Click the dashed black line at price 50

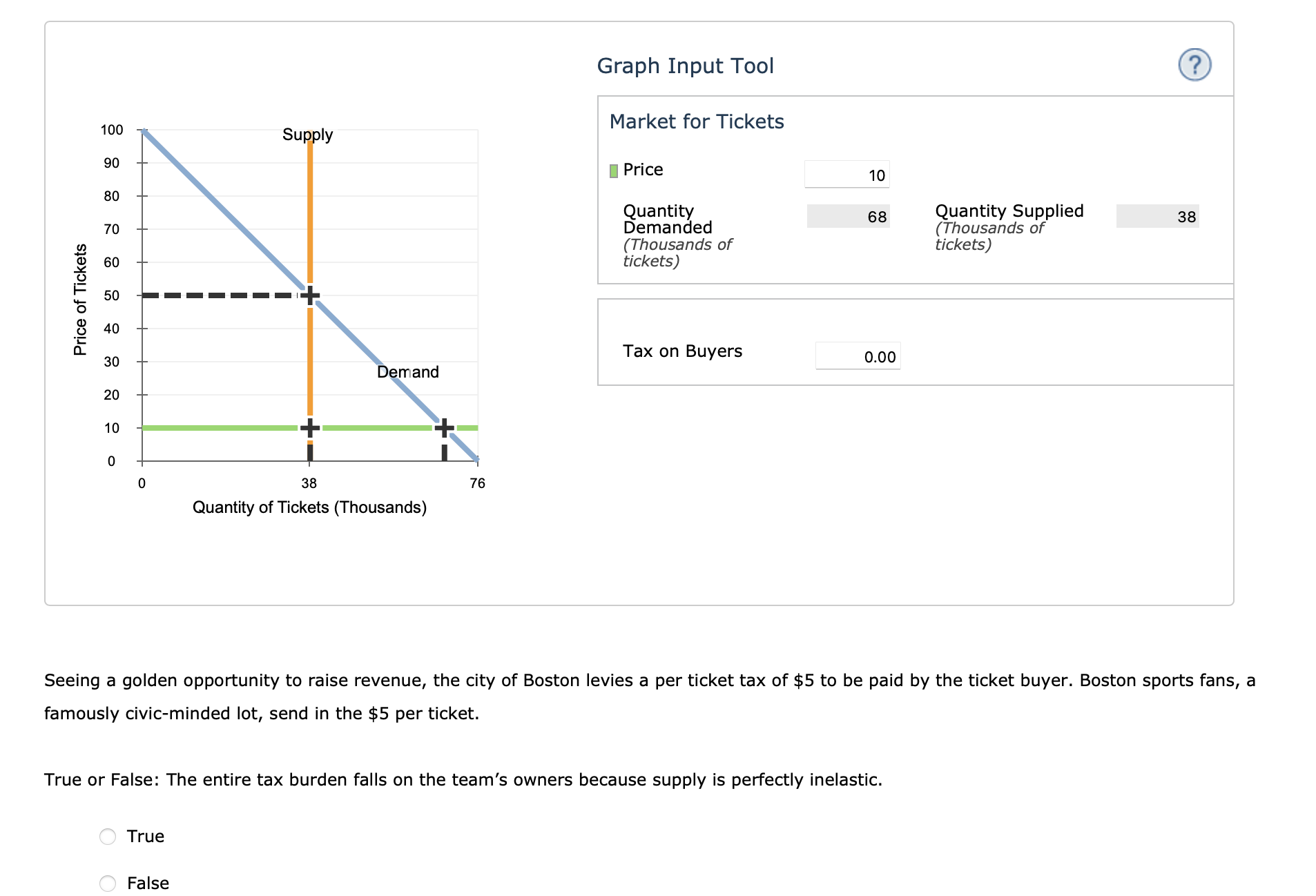point(221,295)
